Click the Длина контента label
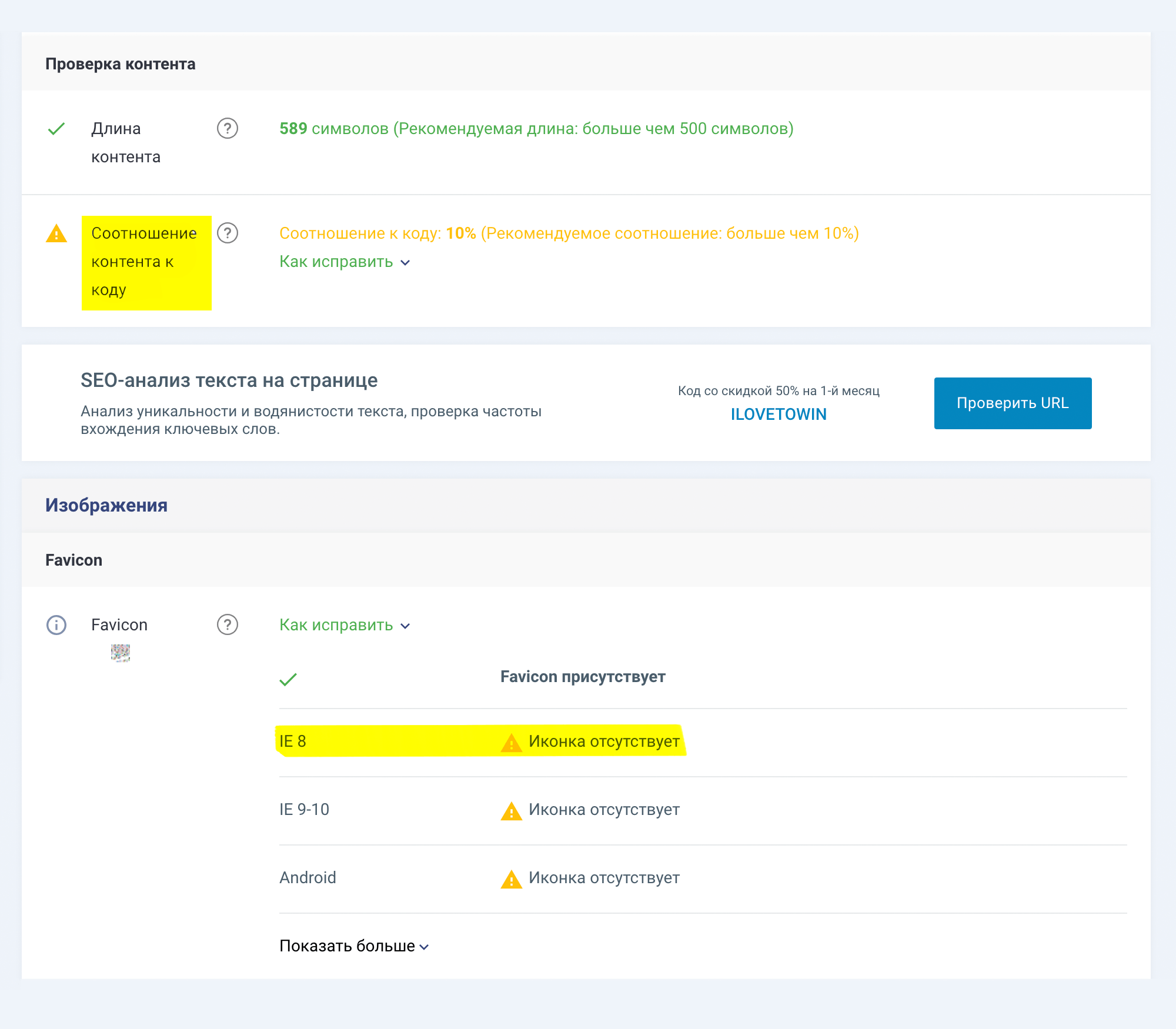Viewport: 1176px width, 1029px height. (x=126, y=142)
